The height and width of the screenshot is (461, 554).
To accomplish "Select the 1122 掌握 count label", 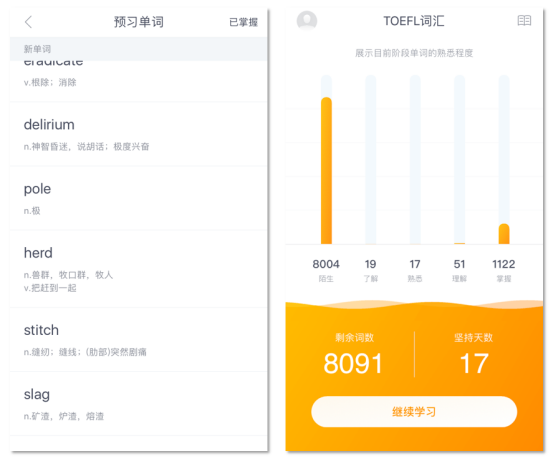I will pyautogui.click(x=504, y=270).
